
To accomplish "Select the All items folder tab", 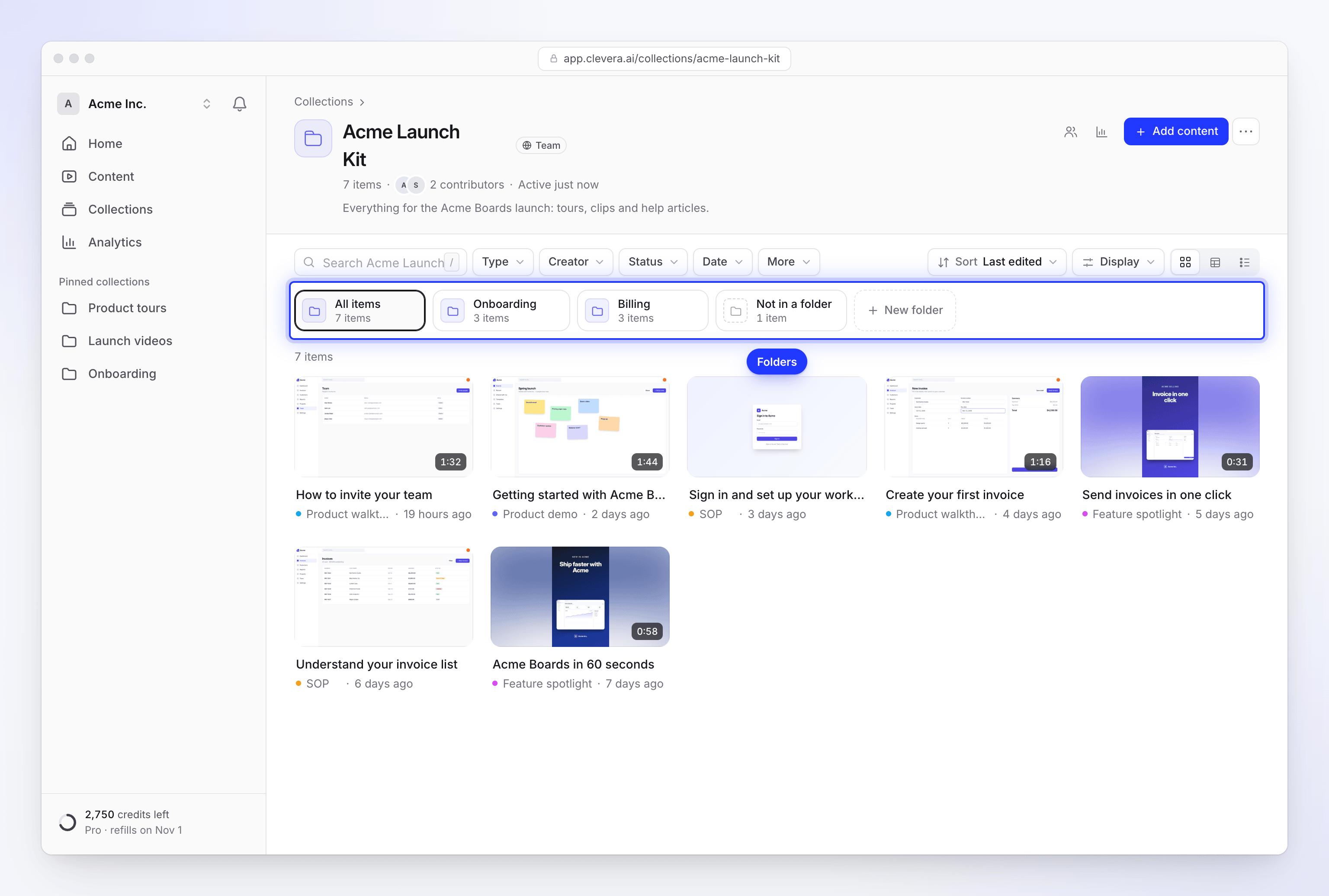I will (x=360, y=310).
